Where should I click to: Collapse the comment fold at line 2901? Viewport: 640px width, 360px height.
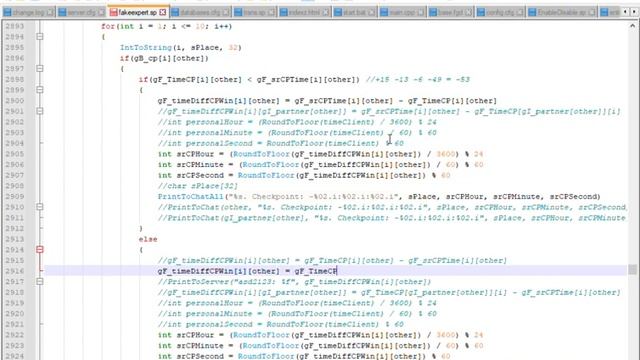tap(40, 111)
